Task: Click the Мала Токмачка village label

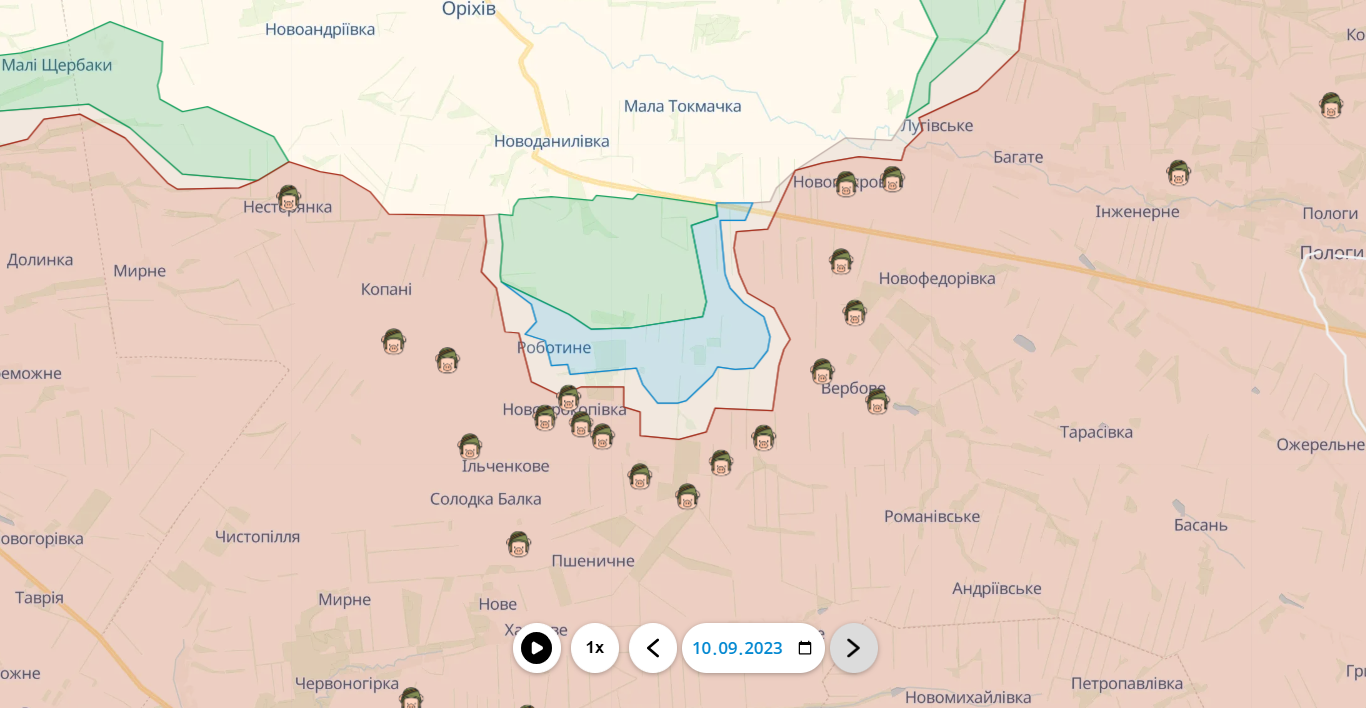Action: [x=682, y=106]
